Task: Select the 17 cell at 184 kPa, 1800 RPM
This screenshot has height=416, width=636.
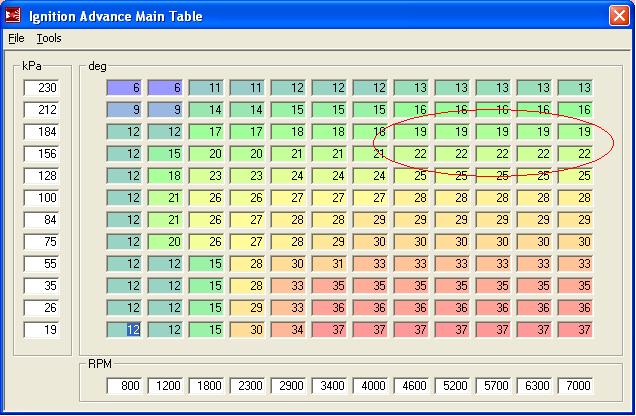Action: 206,131
